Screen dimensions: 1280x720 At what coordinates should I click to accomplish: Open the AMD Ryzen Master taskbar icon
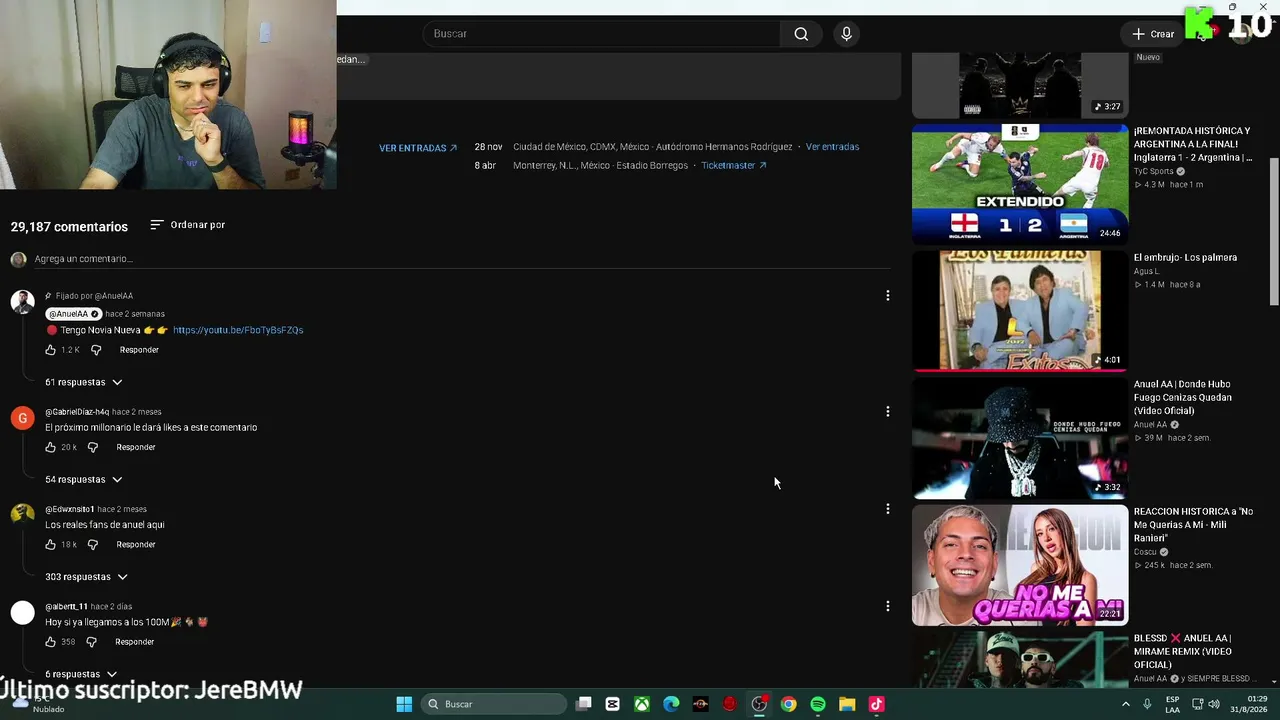pyautogui.click(x=700, y=704)
